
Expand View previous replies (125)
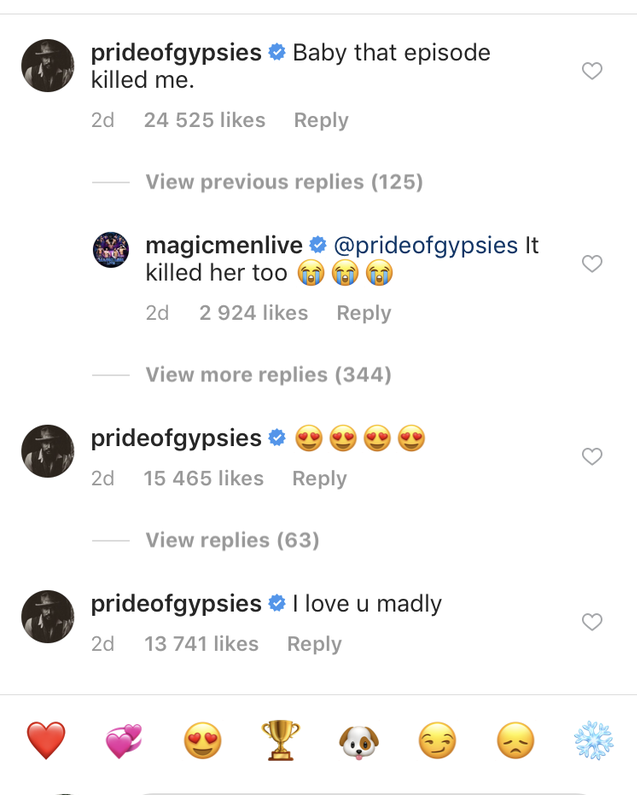point(284,182)
